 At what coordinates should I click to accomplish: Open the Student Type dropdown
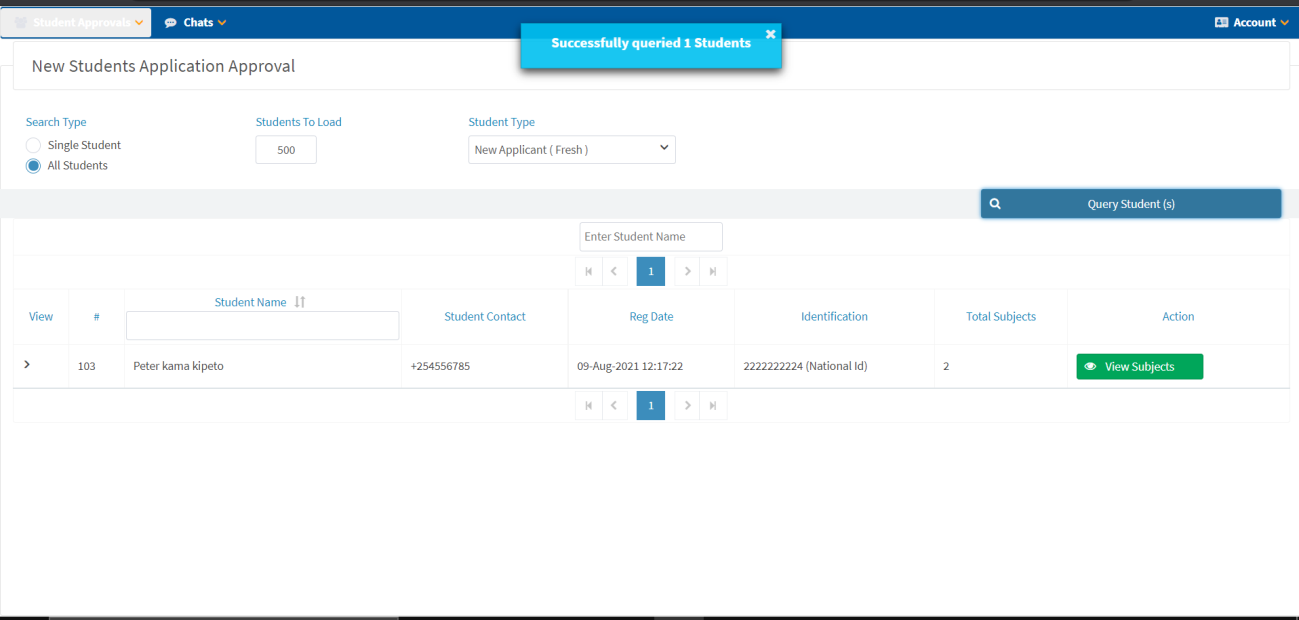(x=571, y=149)
